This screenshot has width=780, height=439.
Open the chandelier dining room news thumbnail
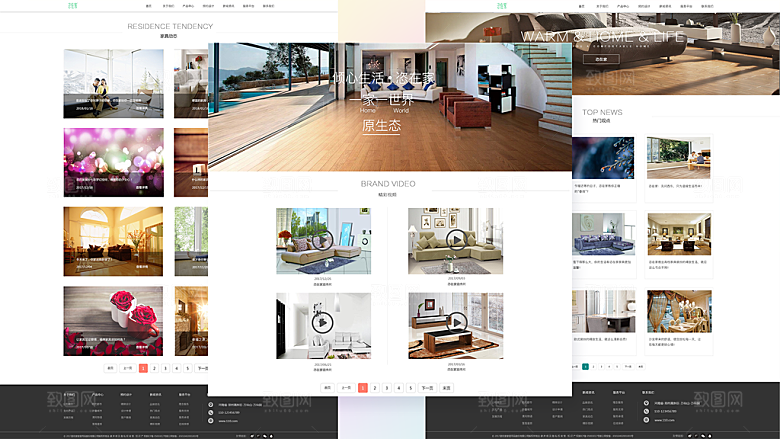[x=679, y=311]
